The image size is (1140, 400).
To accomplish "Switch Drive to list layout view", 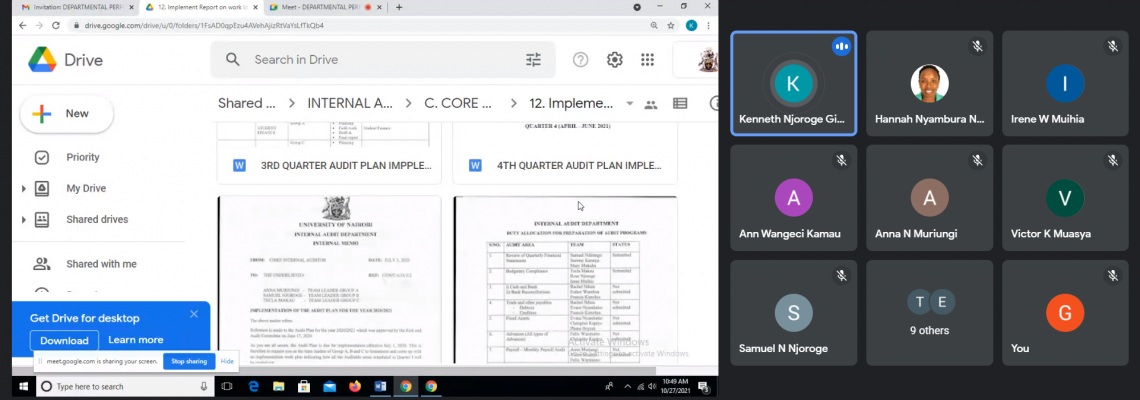I will coord(680,103).
